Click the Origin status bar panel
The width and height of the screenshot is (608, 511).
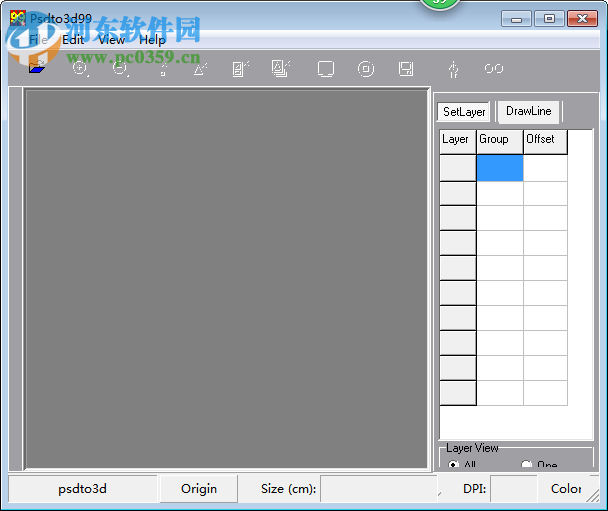pos(199,489)
